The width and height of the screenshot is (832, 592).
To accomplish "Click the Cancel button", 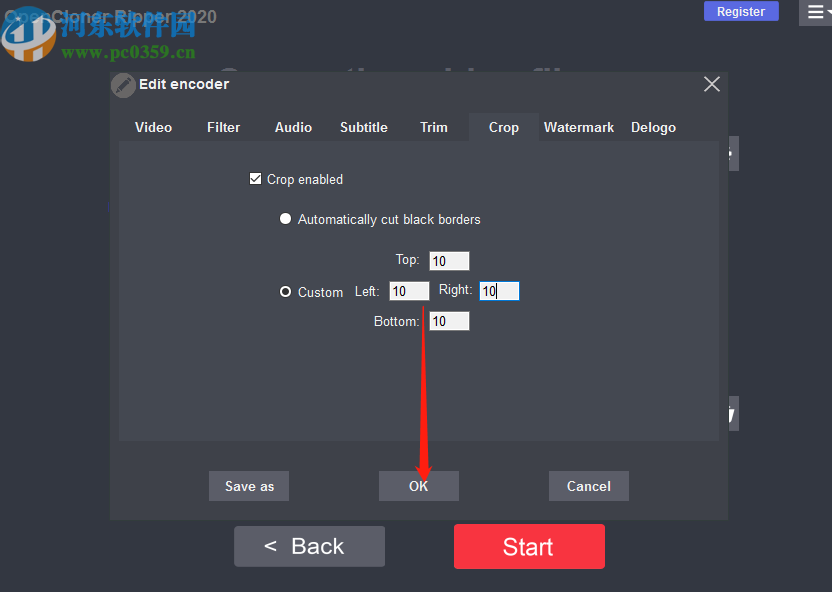I will [588, 486].
